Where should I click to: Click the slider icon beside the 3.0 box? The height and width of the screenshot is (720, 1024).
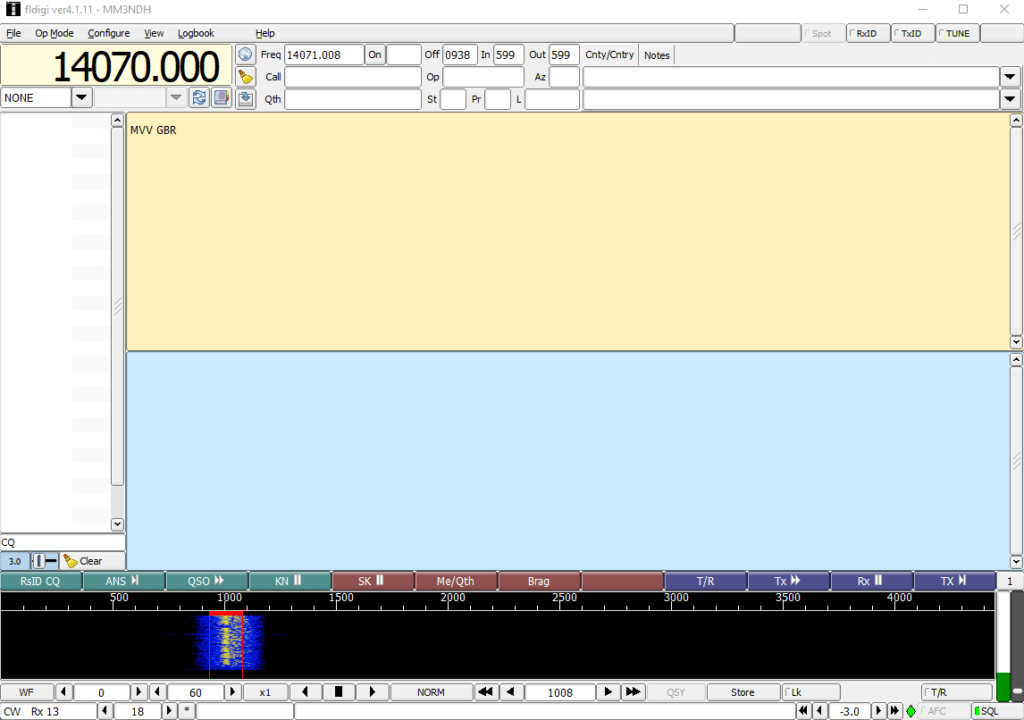tap(44, 561)
